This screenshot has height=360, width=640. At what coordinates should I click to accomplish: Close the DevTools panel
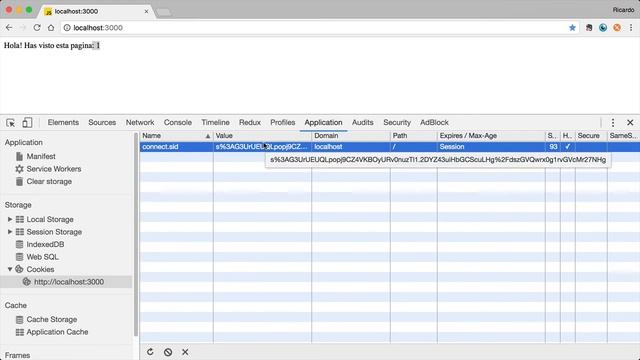pos(630,122)
